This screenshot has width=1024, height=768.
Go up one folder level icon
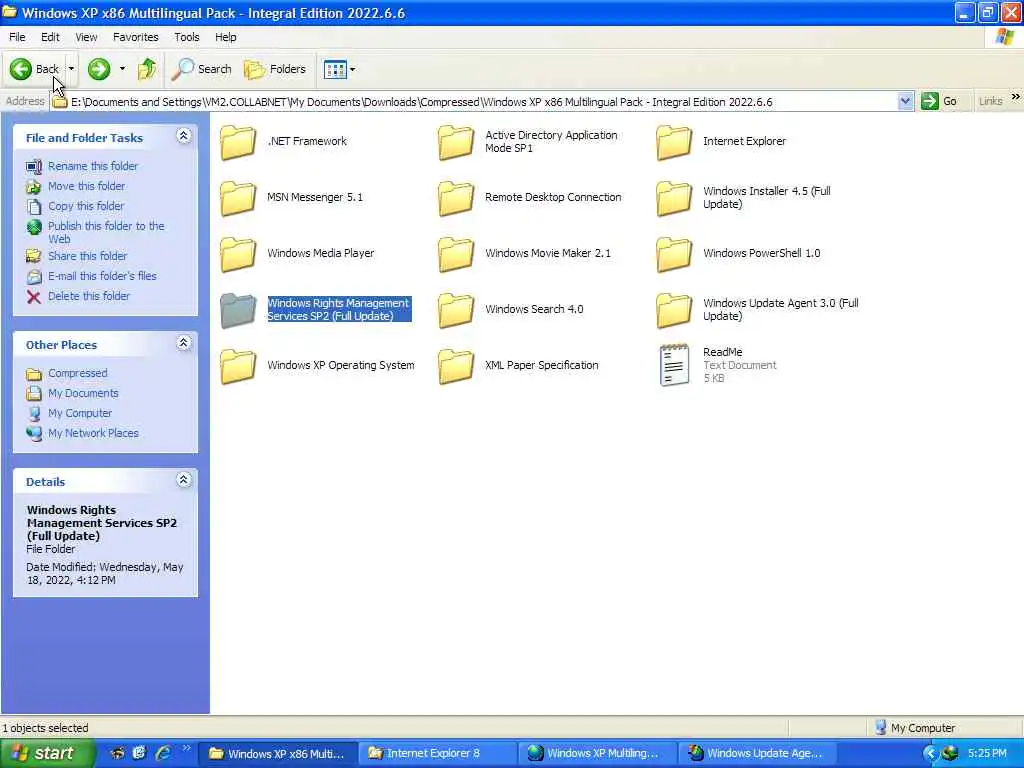coord(147,69)
